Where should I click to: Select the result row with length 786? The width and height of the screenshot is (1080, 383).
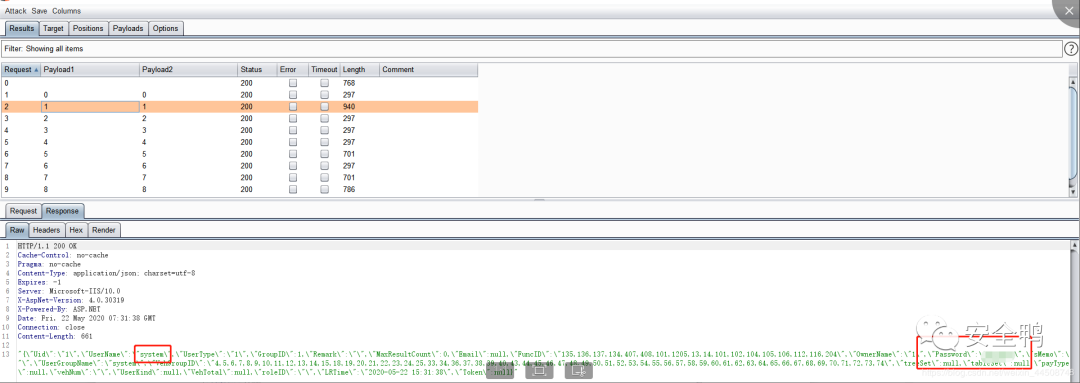[x=240, y=189]
